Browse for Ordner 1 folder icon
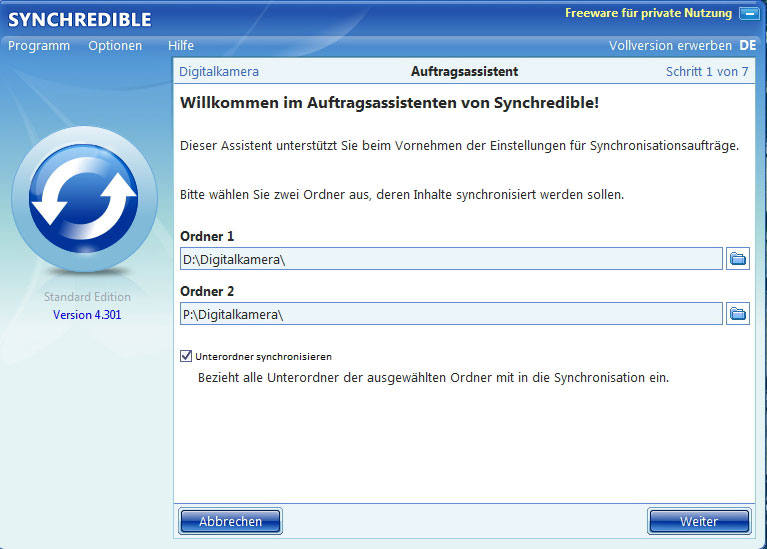 tap(738, 258)
